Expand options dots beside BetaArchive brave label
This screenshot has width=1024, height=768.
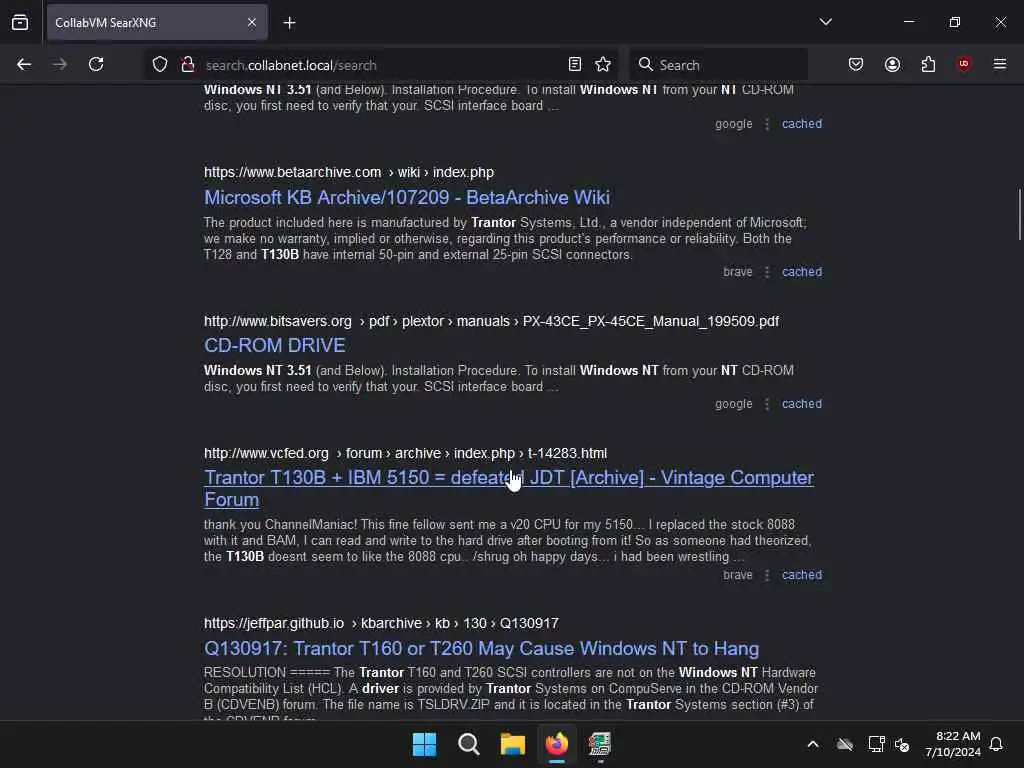(767, 272)
